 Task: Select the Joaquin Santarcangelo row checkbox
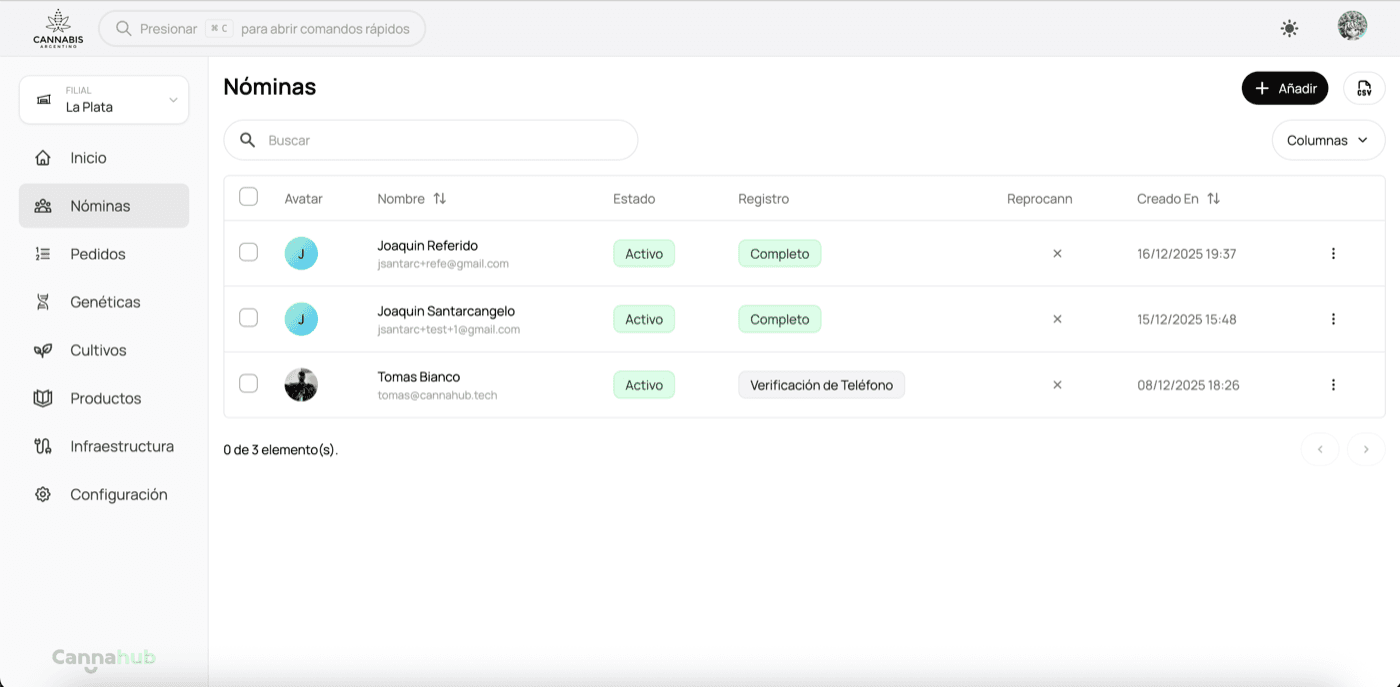(x=249, y=318)
